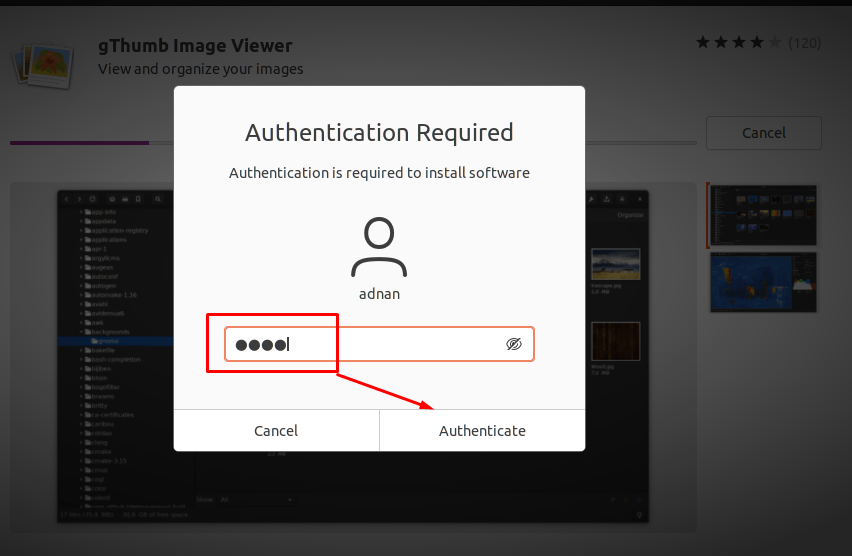Image resolution: width=852 pixels, height=556 pixels.
Task: Click the 'Authentication Required' heading
Action: point(379,133)
